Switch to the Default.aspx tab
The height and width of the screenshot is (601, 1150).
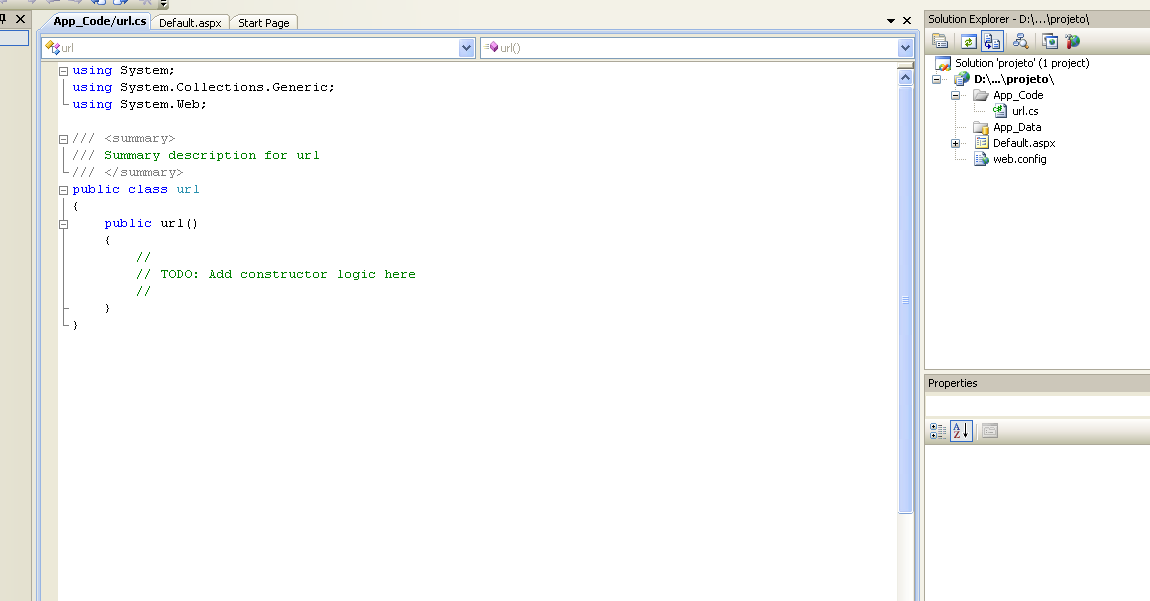tap(190, 23)
